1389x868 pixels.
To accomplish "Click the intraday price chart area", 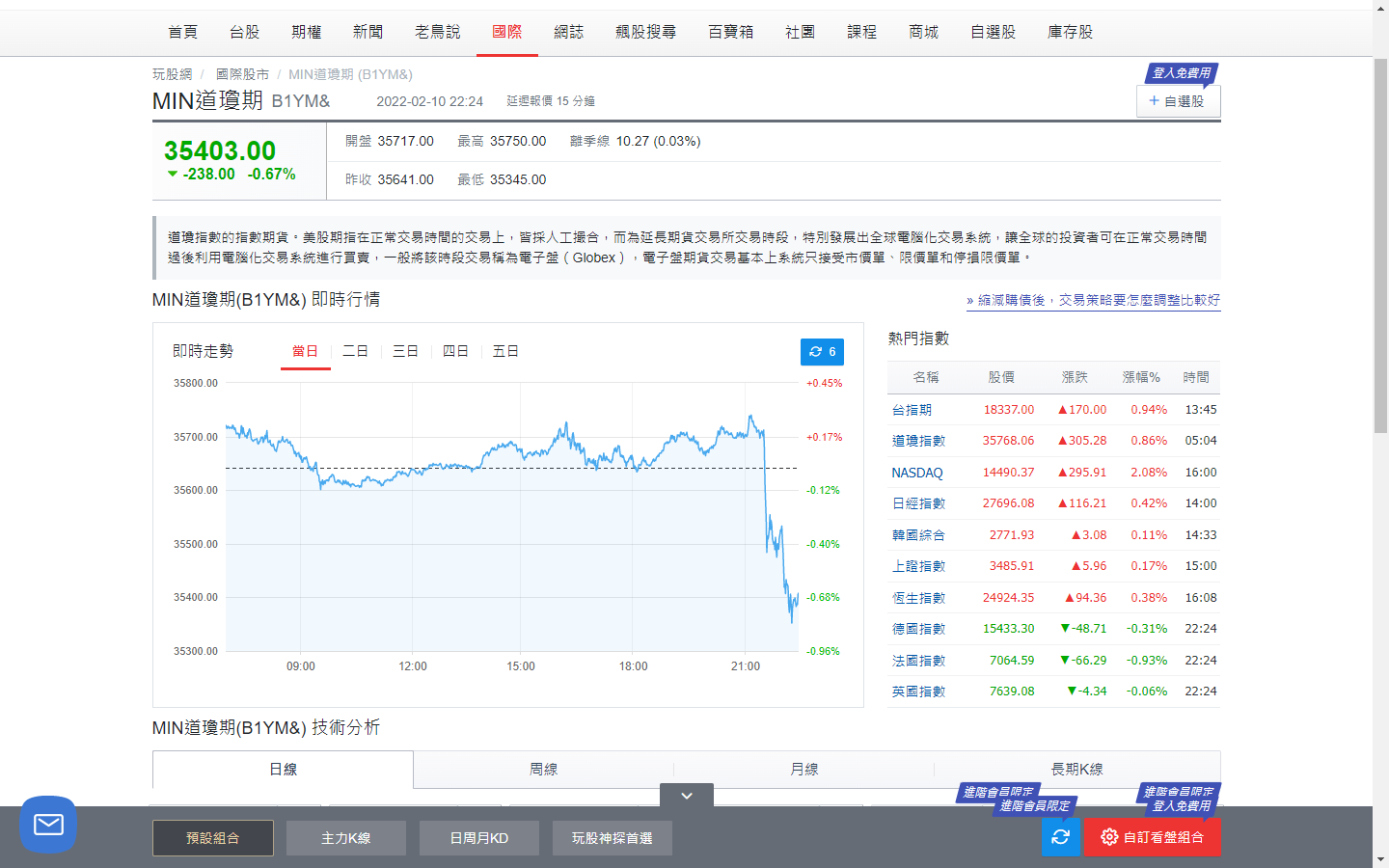I will click(511, 517).
